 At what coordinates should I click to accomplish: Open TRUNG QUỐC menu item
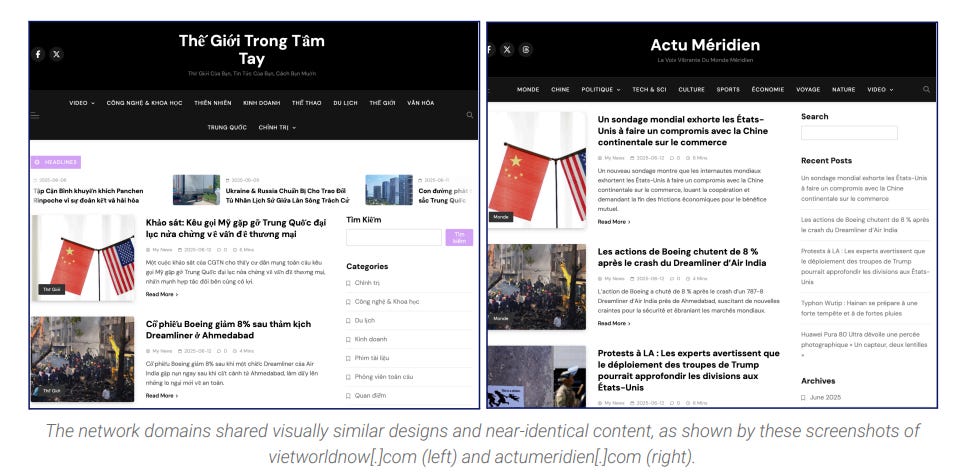point(227,128)
